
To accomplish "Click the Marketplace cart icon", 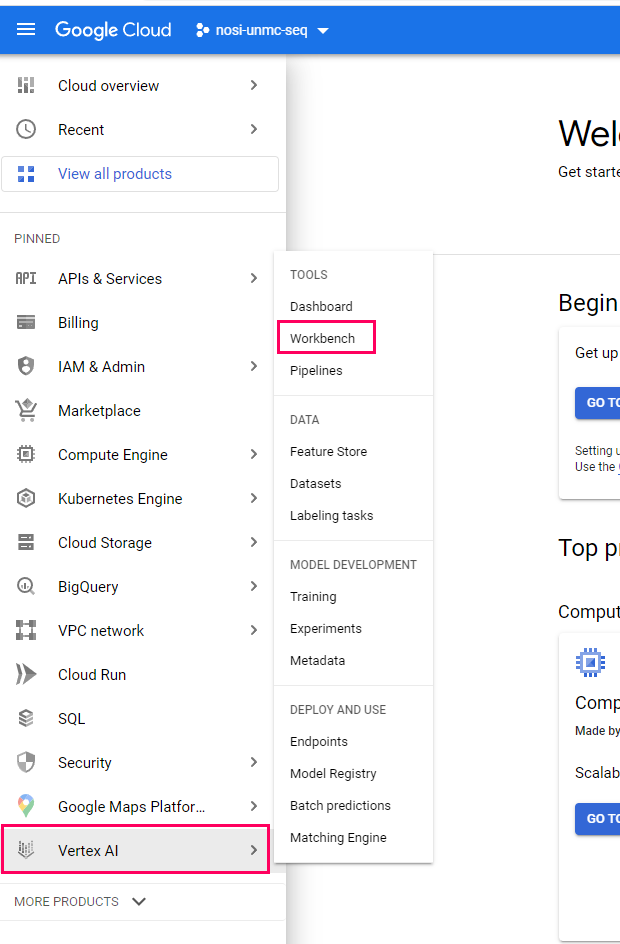I will tap(26, 410).
